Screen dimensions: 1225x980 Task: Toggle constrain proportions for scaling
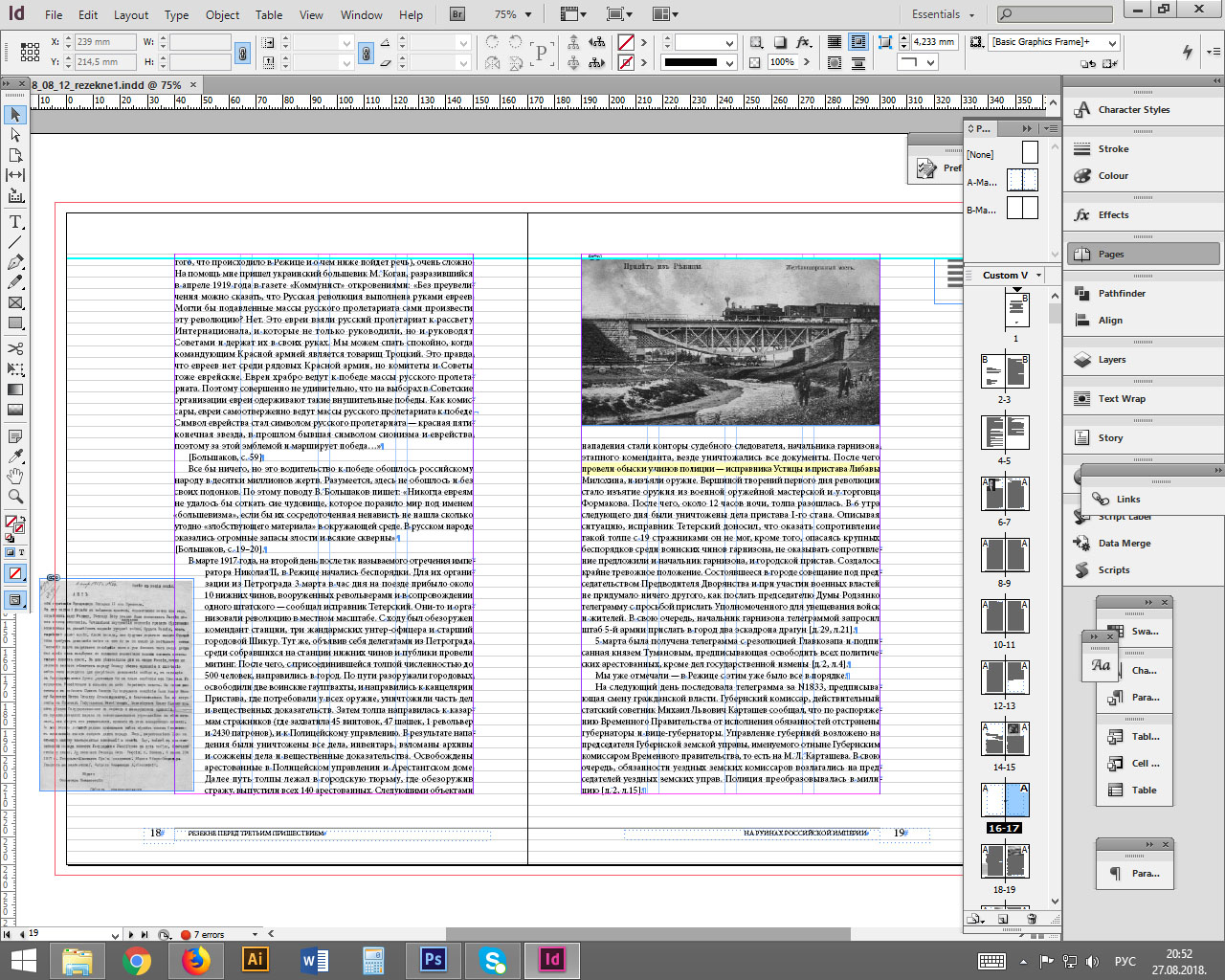[x=366, y=54]
